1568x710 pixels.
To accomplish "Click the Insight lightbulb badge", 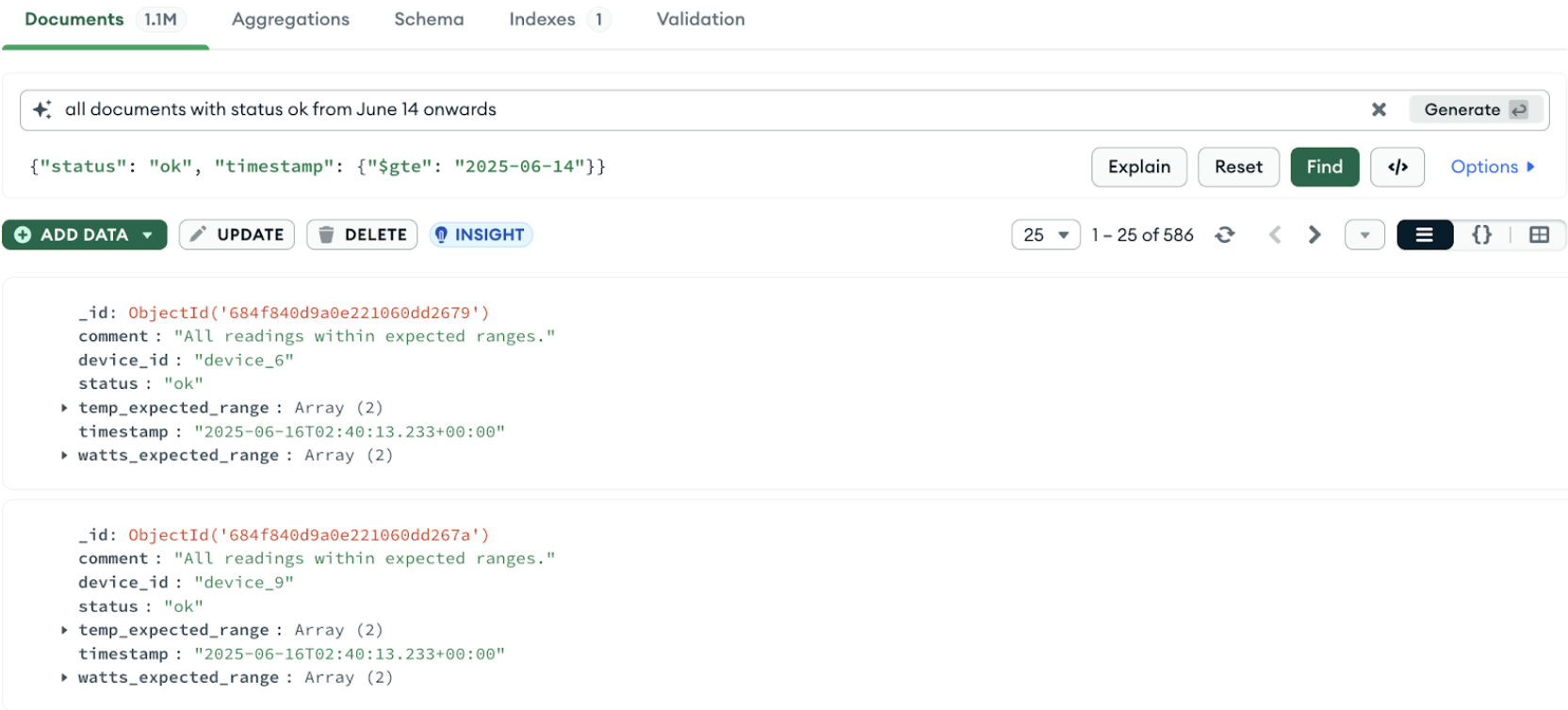I will coord(481,235).
